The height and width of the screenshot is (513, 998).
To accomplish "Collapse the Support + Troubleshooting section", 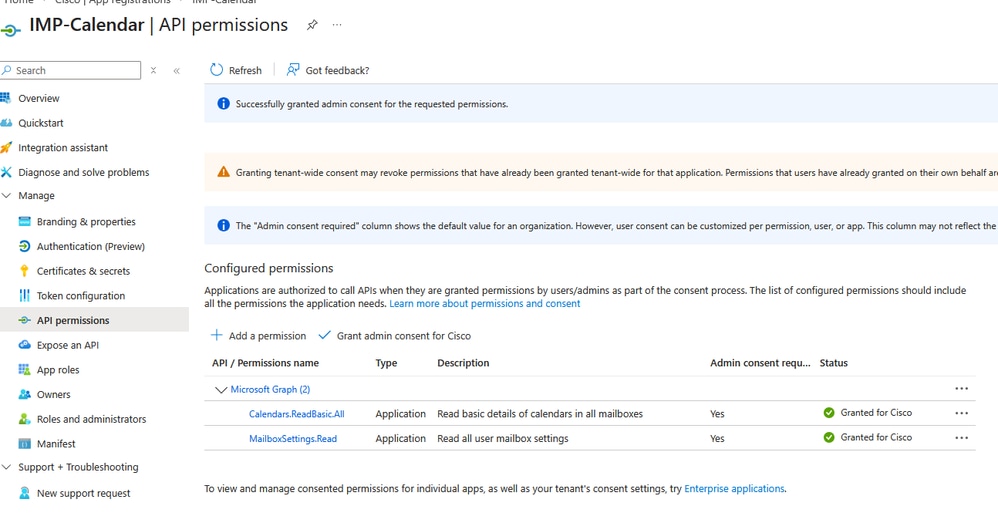I will pyautogui.click(x=7, y=468).
